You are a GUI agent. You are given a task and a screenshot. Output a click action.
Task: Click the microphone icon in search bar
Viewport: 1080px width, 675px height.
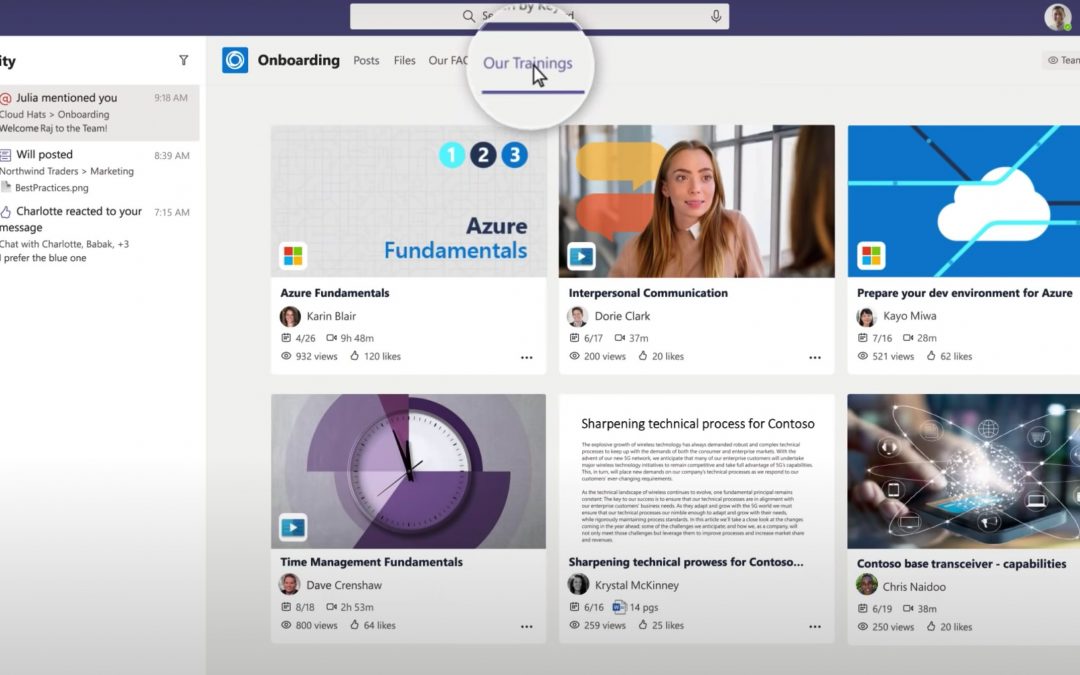pos(716,17)
